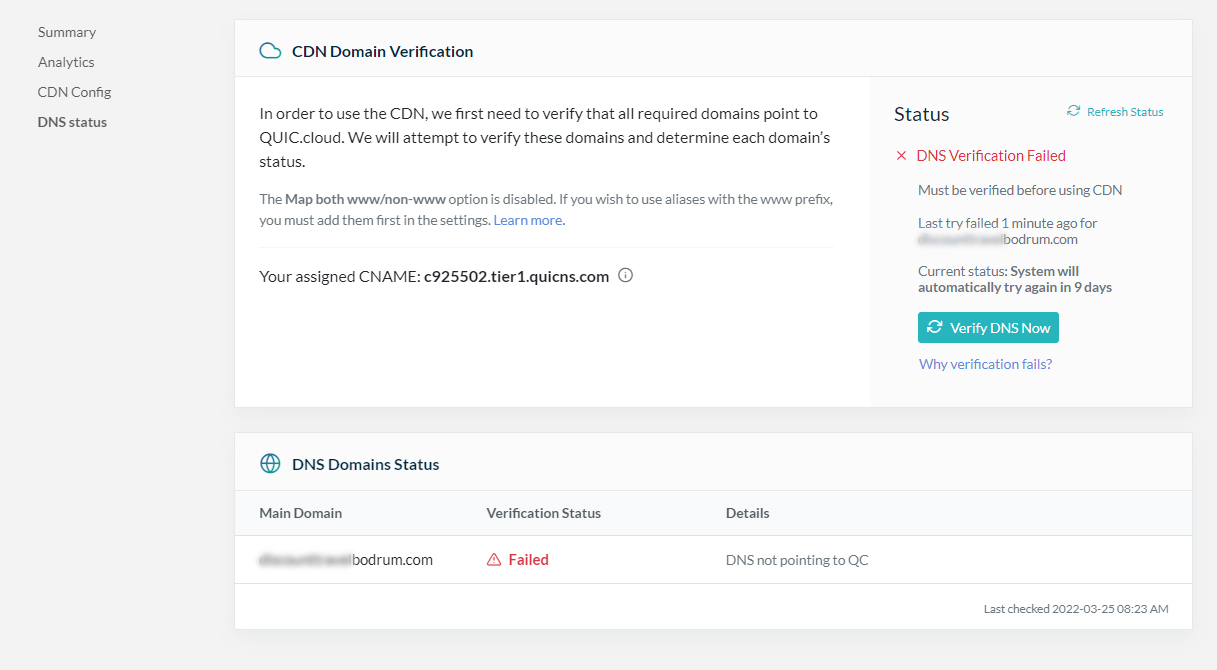
Task: Click the info icon next to assigned CNAME
Action: click(626, 276)
